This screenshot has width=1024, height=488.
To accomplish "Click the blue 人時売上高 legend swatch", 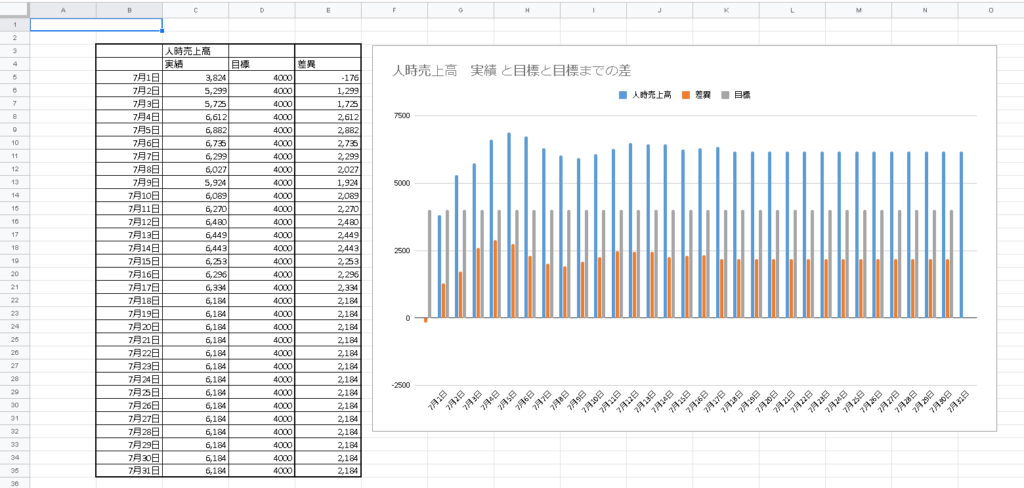I will pyautogui.click(x=622, y=95).
